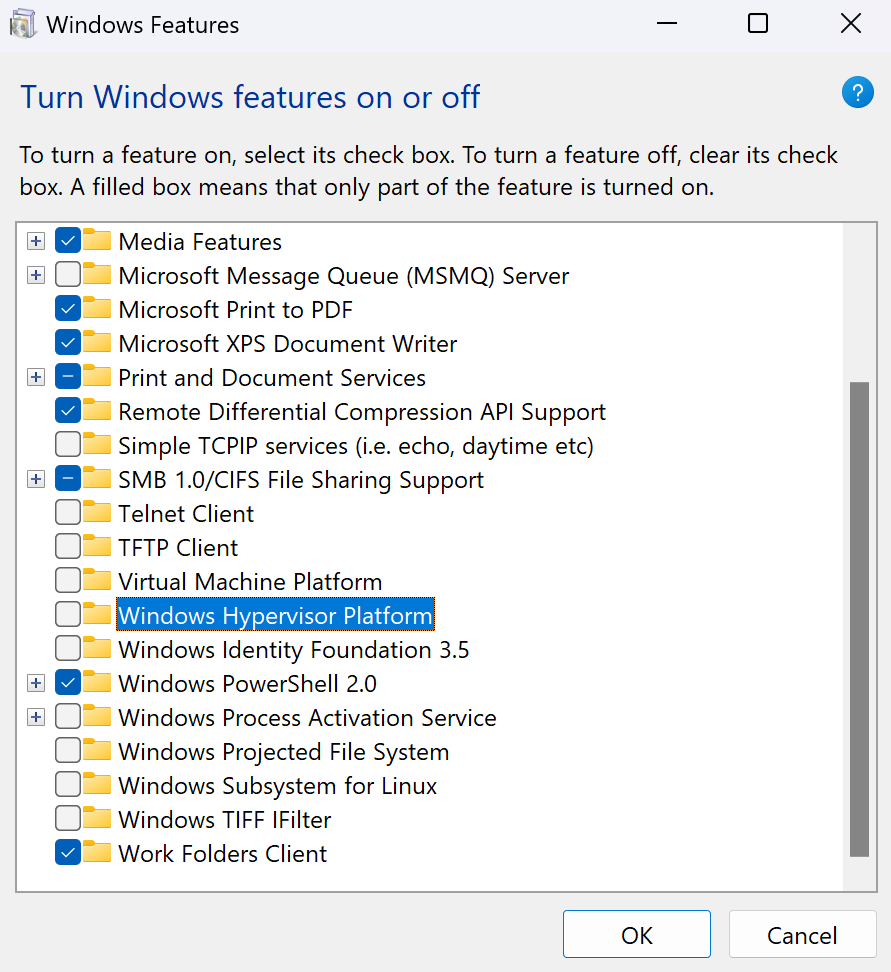Click the Media Features folder icon
This screenshot has width=891, height=972.
(97, 241)
